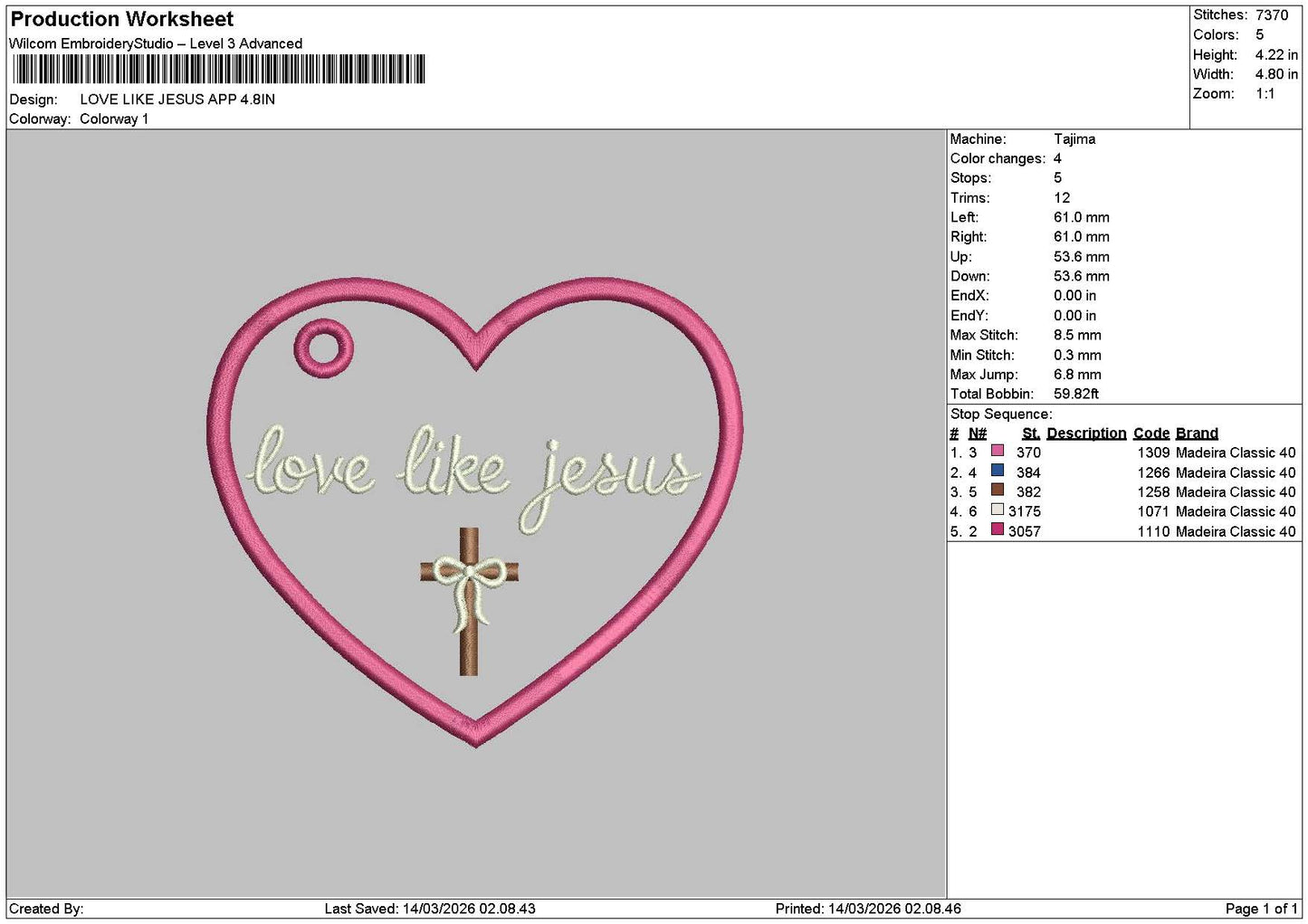Click the Max Jump value 6.8 mm
The width and height of the screenshot is (1308, 924).
click(x=1077, y=375)
